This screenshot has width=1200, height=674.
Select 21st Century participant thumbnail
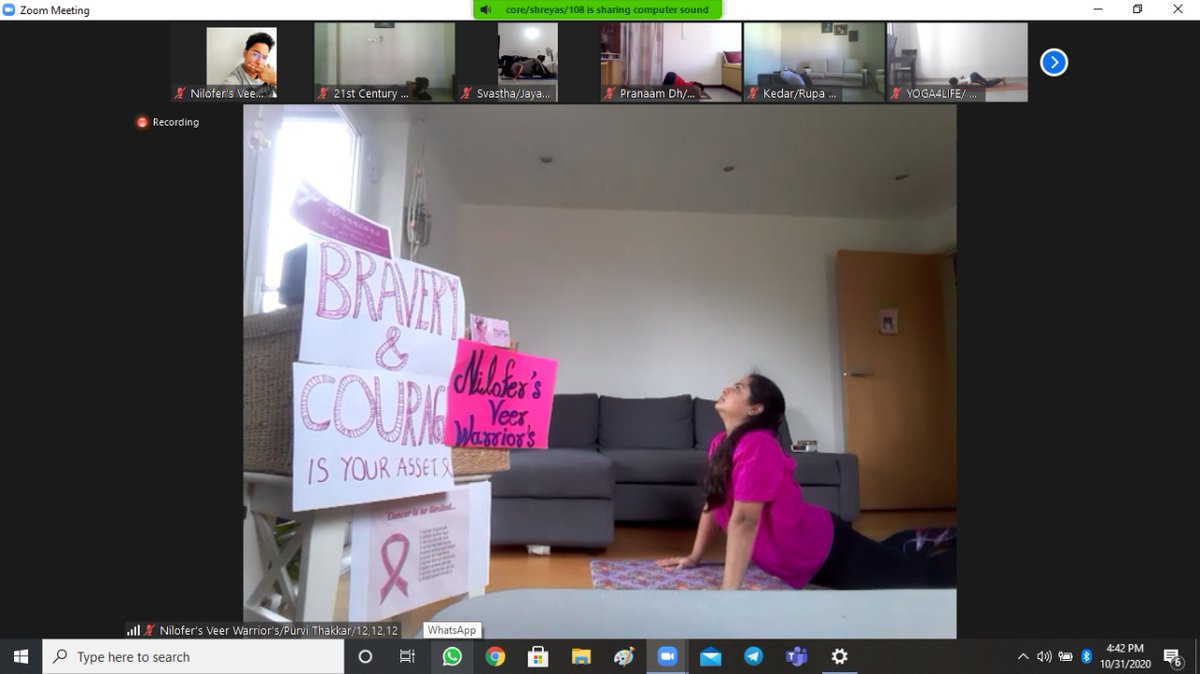(384, 62)
